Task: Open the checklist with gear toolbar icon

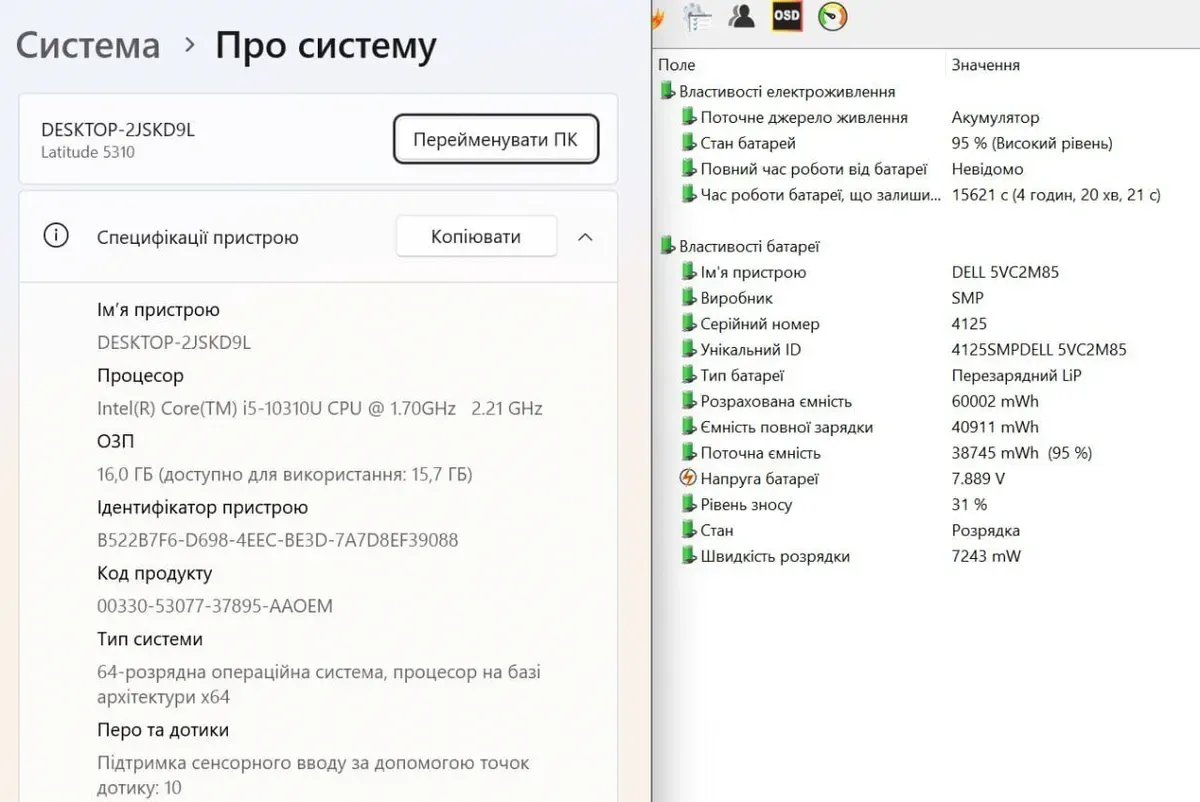Action: 697,16
